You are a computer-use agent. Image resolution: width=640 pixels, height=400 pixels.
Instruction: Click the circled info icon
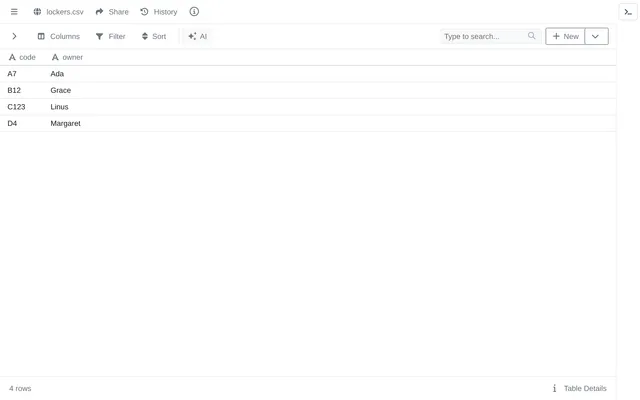click(194, 11)
